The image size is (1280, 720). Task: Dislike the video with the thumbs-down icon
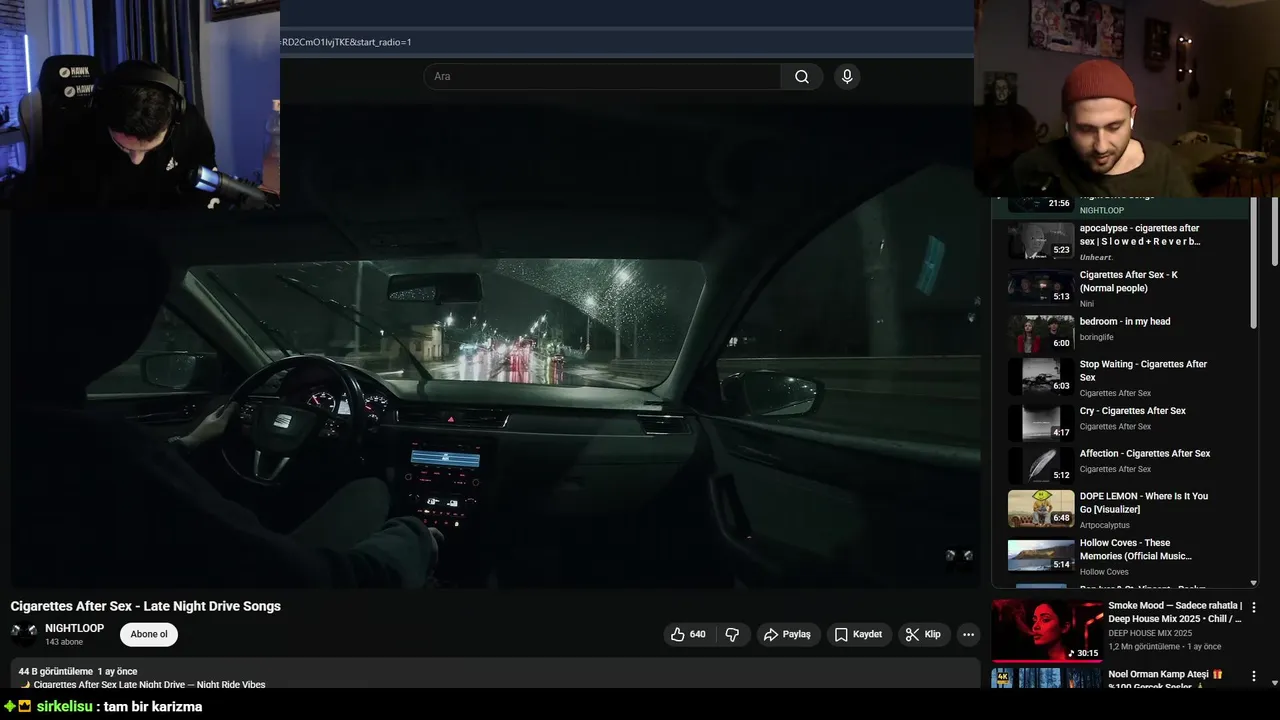[x=732, y=634]
